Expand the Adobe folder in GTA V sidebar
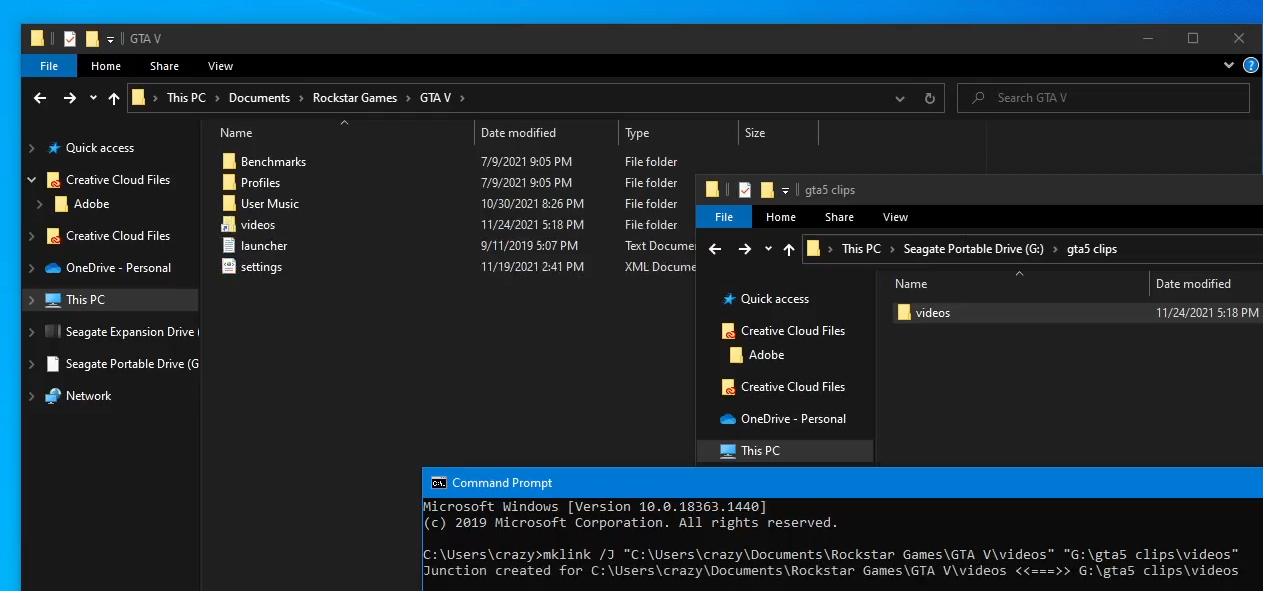The width and height of the screenshot is (1263, 591). click(x=40, y=204)
